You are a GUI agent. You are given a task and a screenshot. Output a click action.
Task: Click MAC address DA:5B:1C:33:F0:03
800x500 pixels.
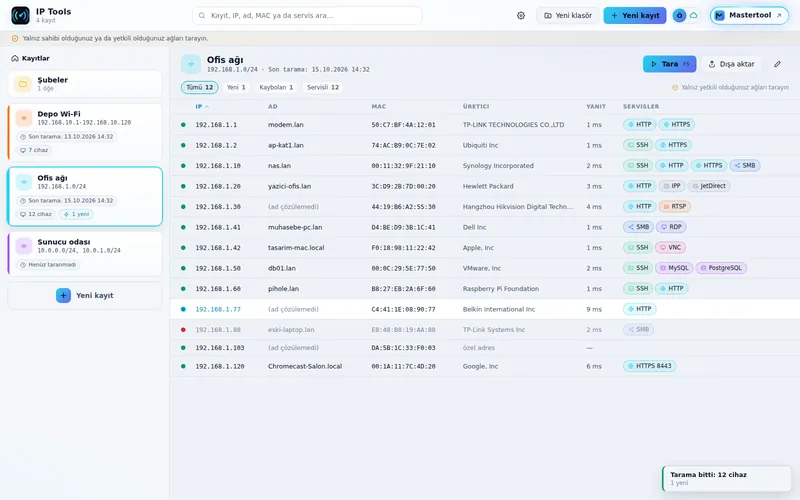point(403,348)
